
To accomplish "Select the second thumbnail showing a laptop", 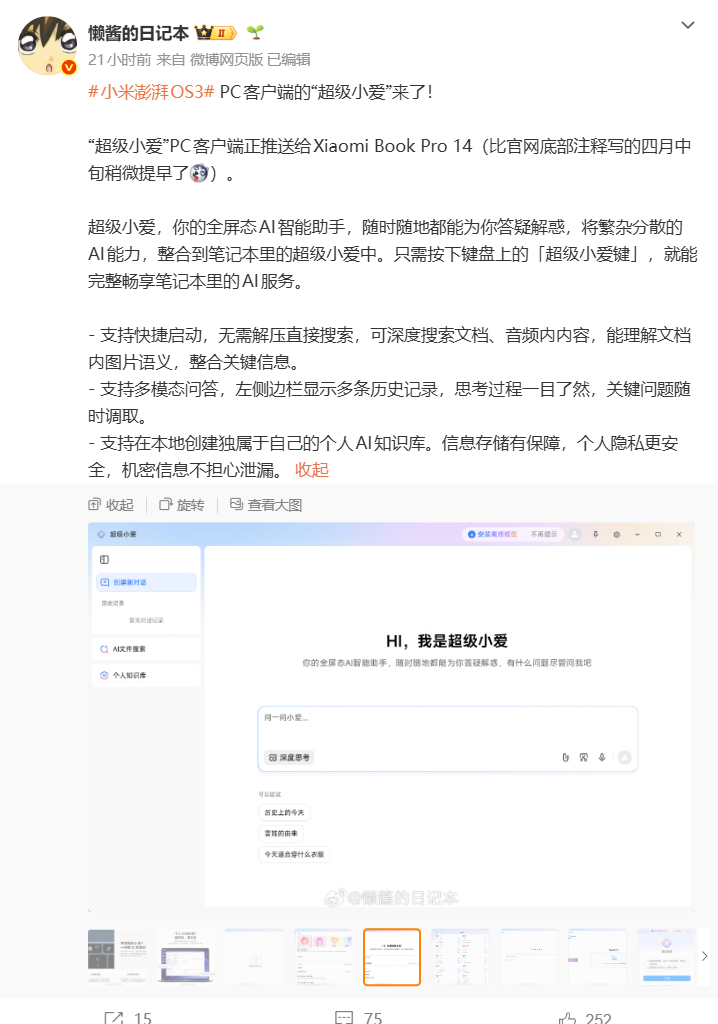I will pyautogui.click(x=186, y=957).
